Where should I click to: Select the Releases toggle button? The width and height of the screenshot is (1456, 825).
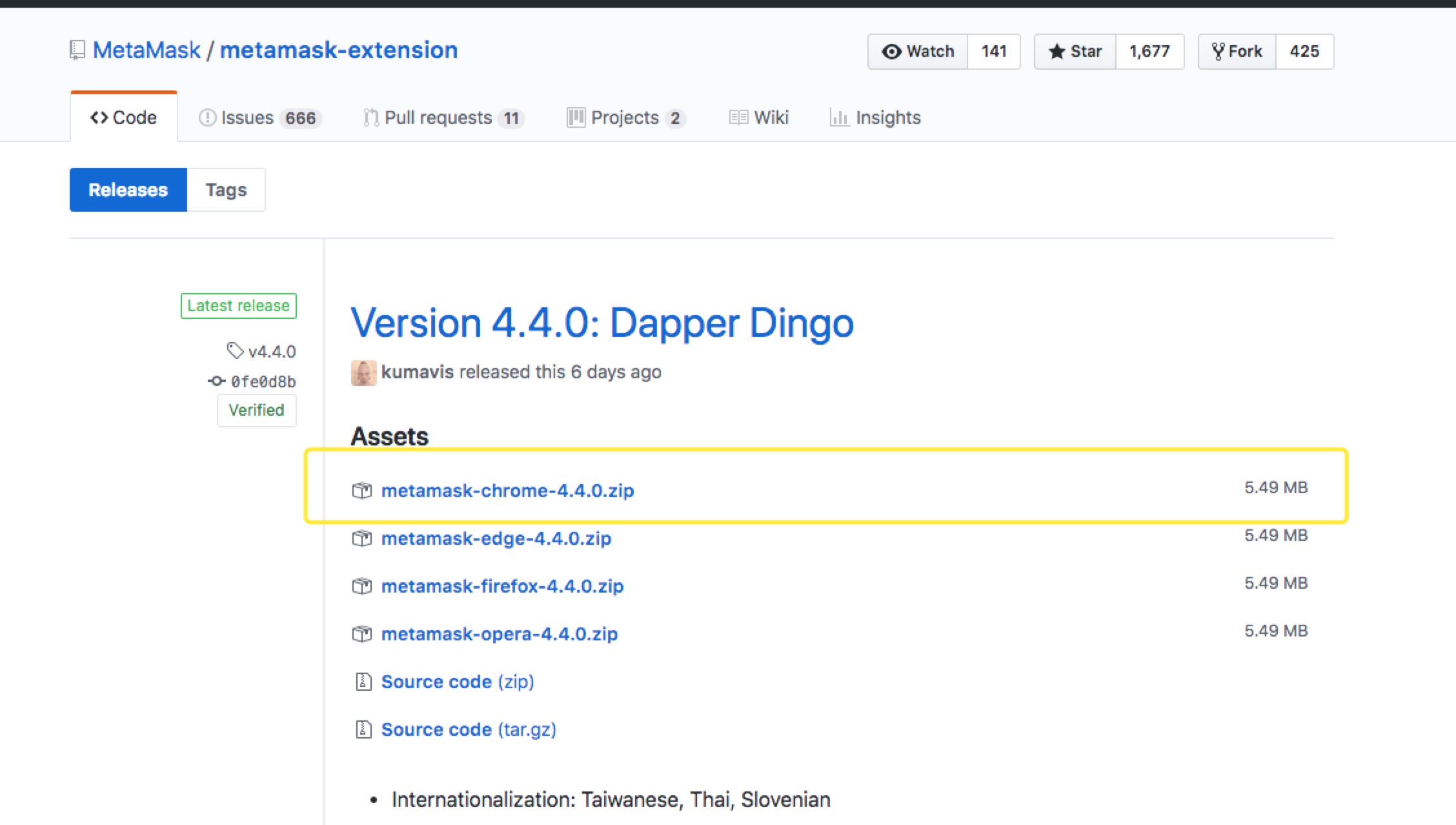pos(128,190)
